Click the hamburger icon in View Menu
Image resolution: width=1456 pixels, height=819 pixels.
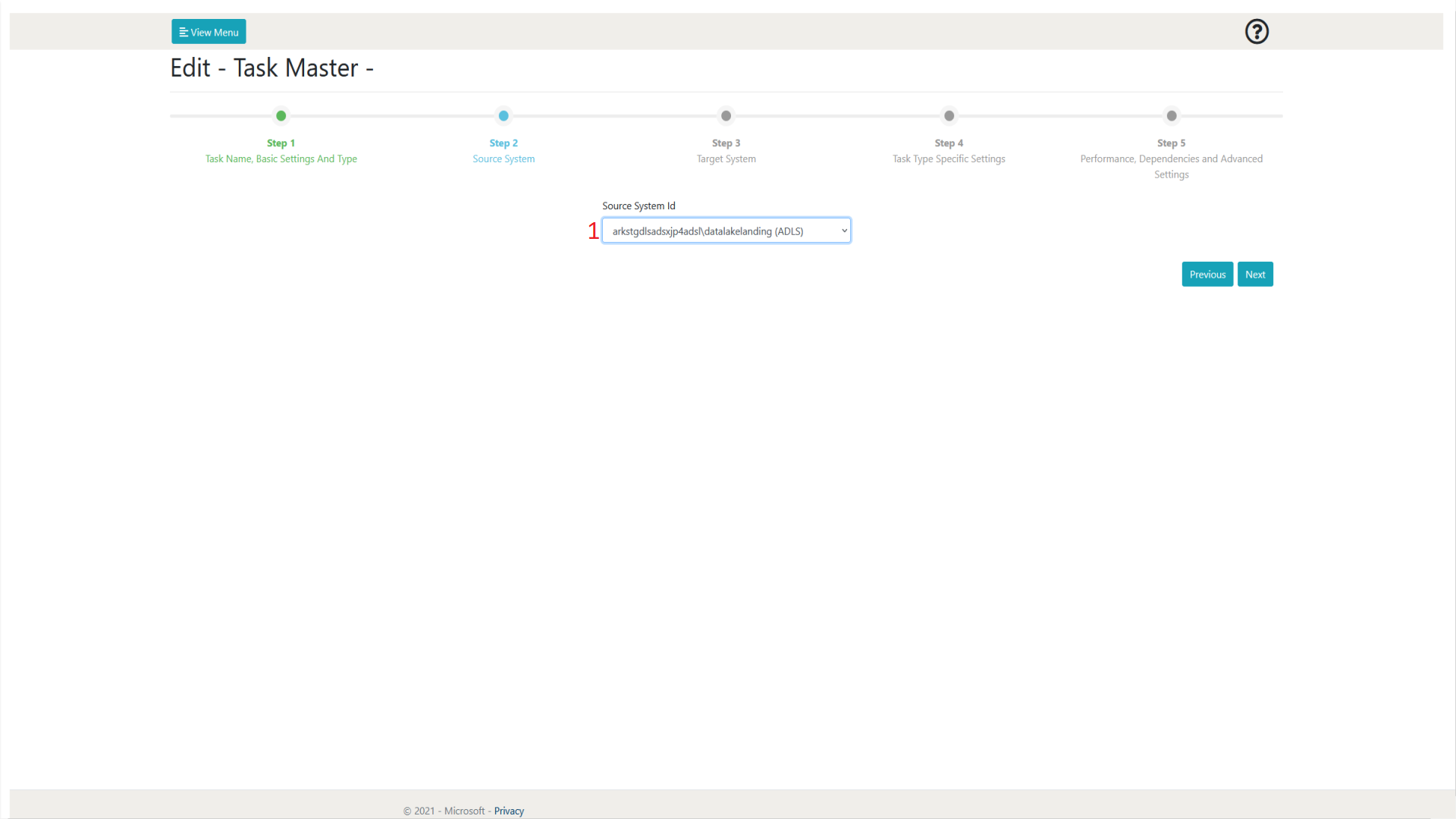[183, 33]
